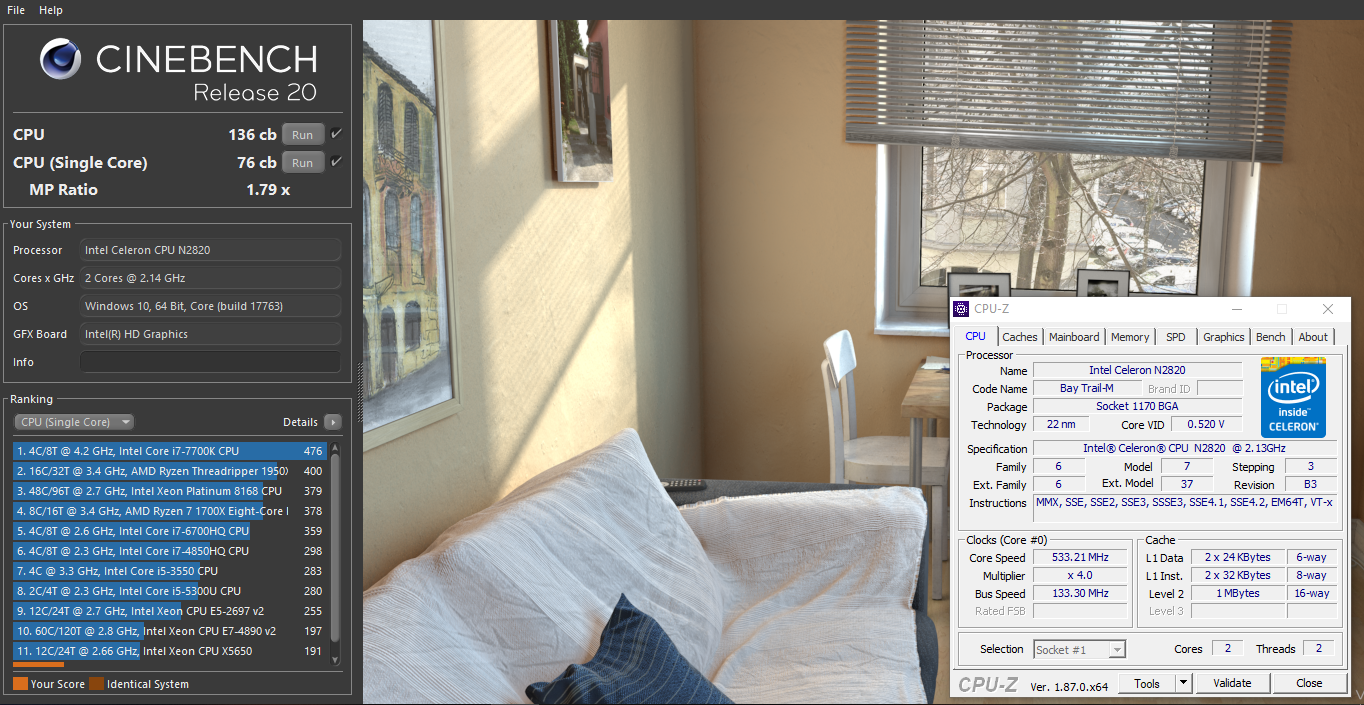The height and width of the screenshot is (705, 1364).
Task: Select ranking row AMD Ryzen Threadripper 1950
Action: point(171,471)
